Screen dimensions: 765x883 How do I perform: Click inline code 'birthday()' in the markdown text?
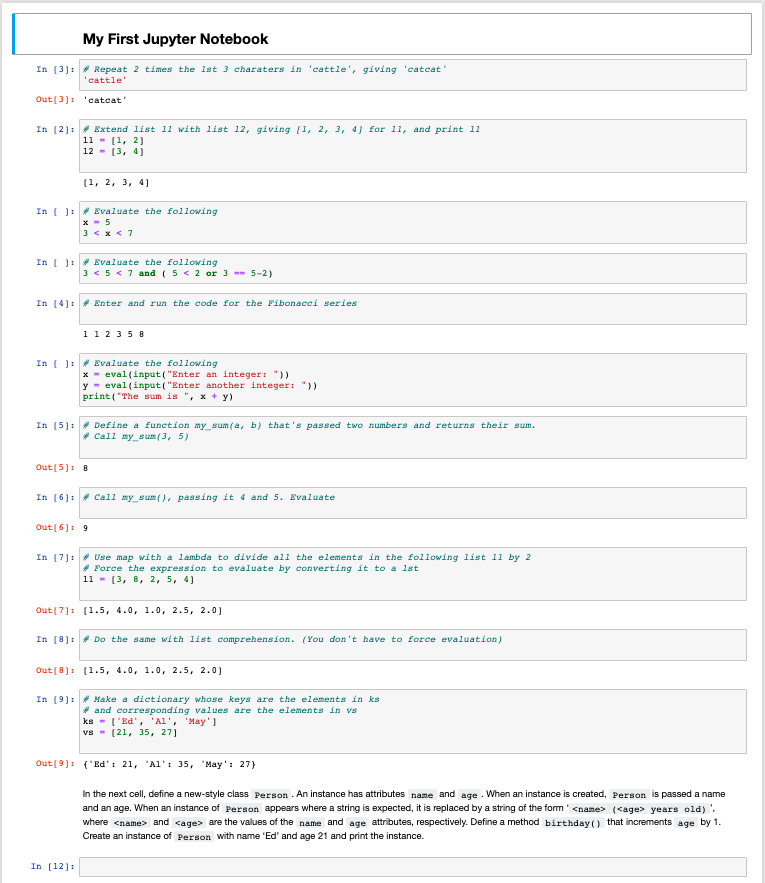[x=573, y=823]
